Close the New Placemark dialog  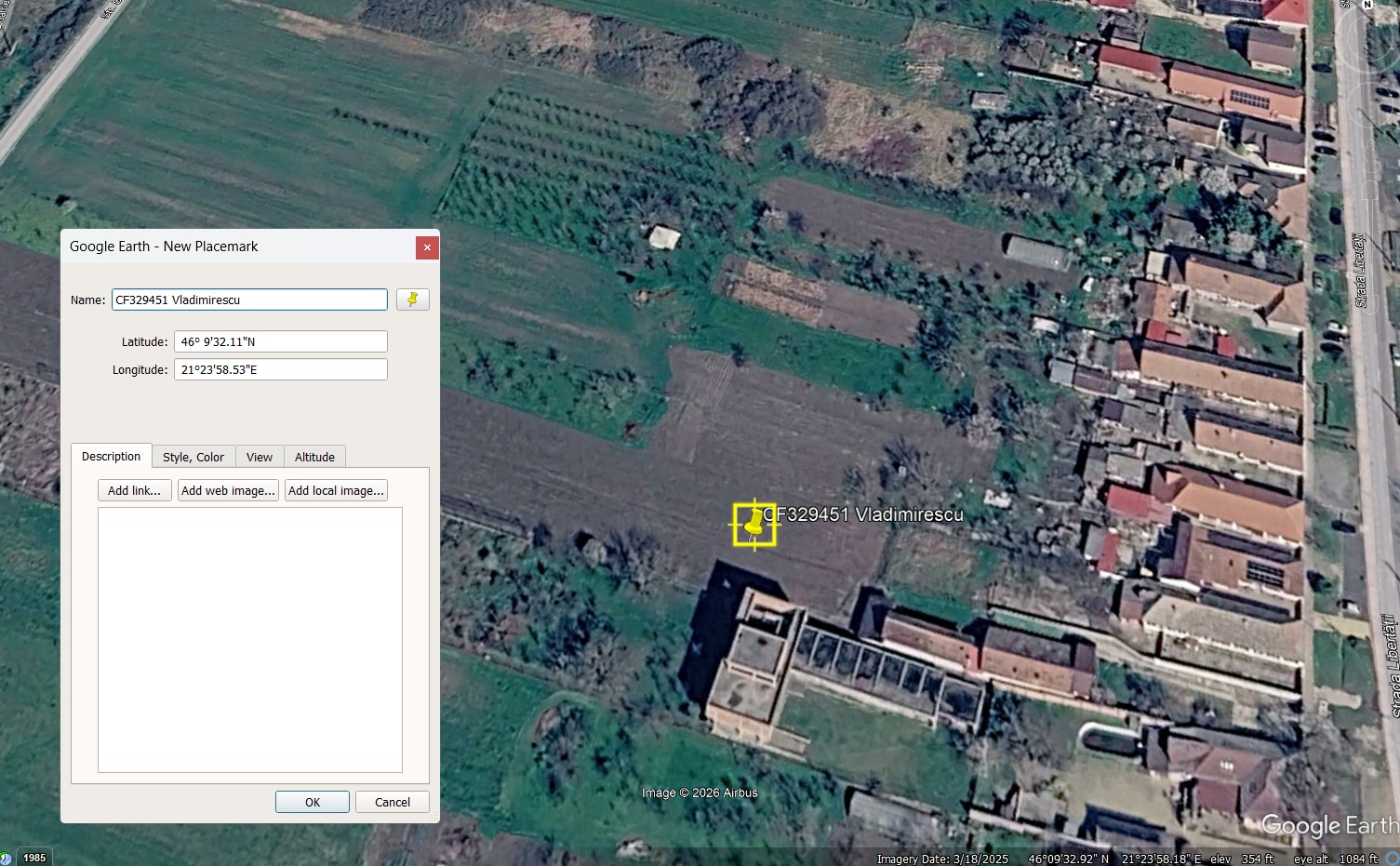(x=427, y=247)
